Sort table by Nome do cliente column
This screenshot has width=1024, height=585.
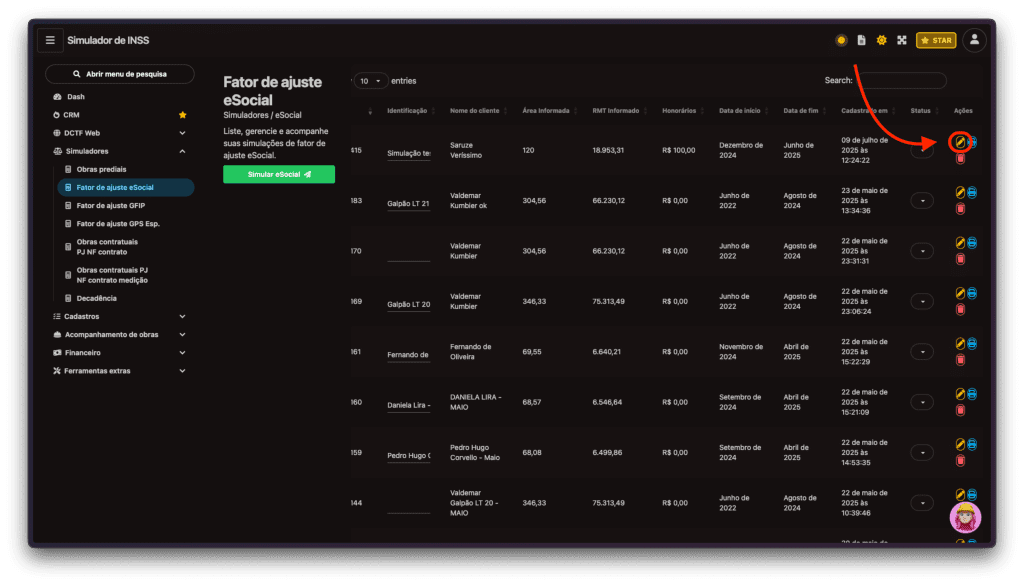click(477, 111)
